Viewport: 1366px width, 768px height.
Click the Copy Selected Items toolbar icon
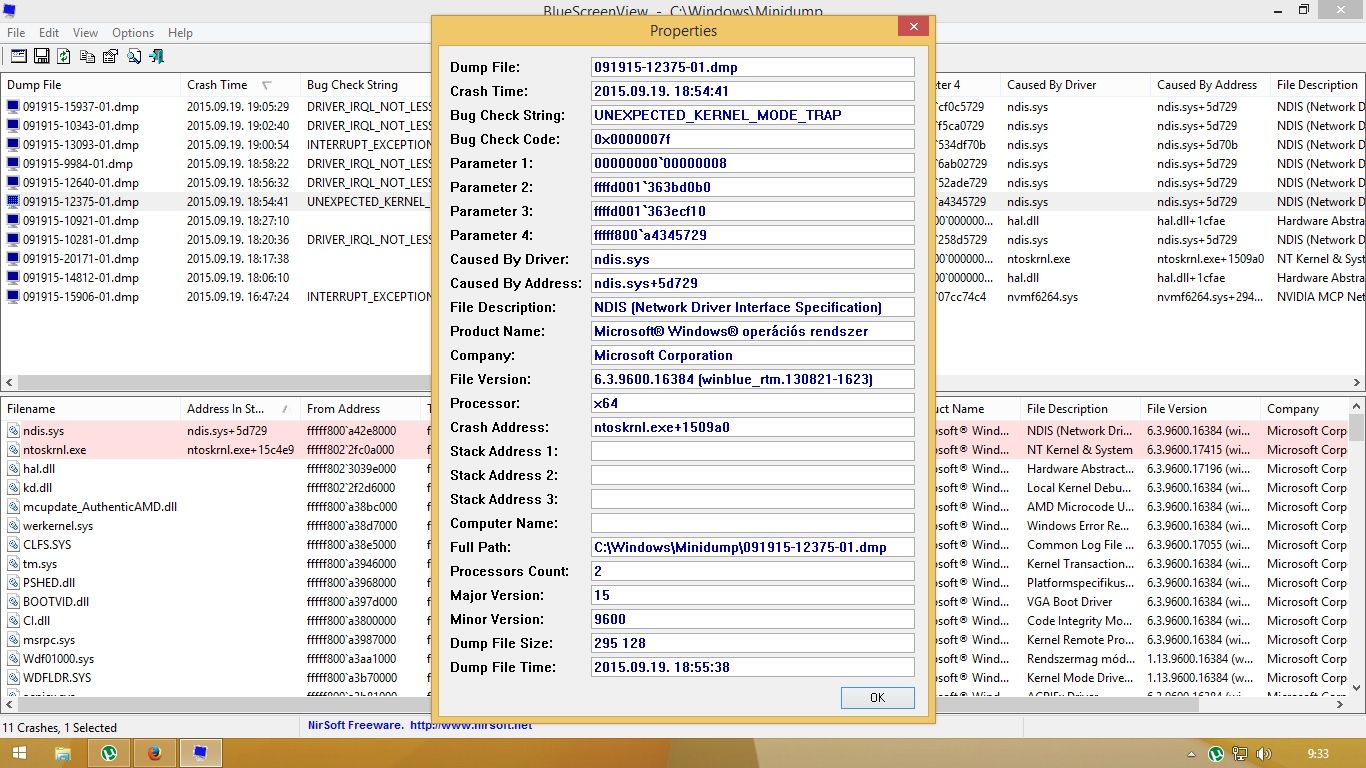tap(88, 56)
